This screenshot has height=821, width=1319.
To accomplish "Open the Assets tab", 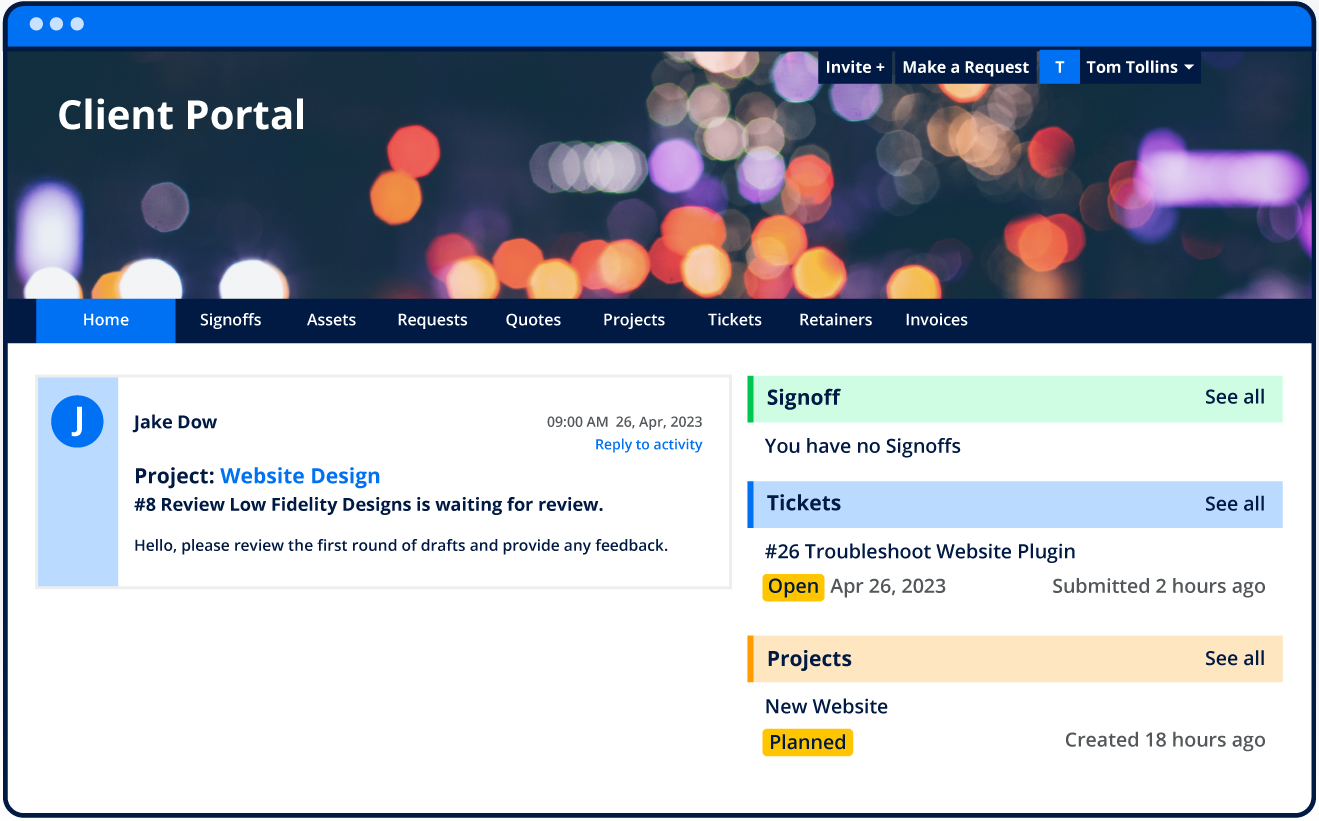I will pyautogui.click(x=331, y=320).
